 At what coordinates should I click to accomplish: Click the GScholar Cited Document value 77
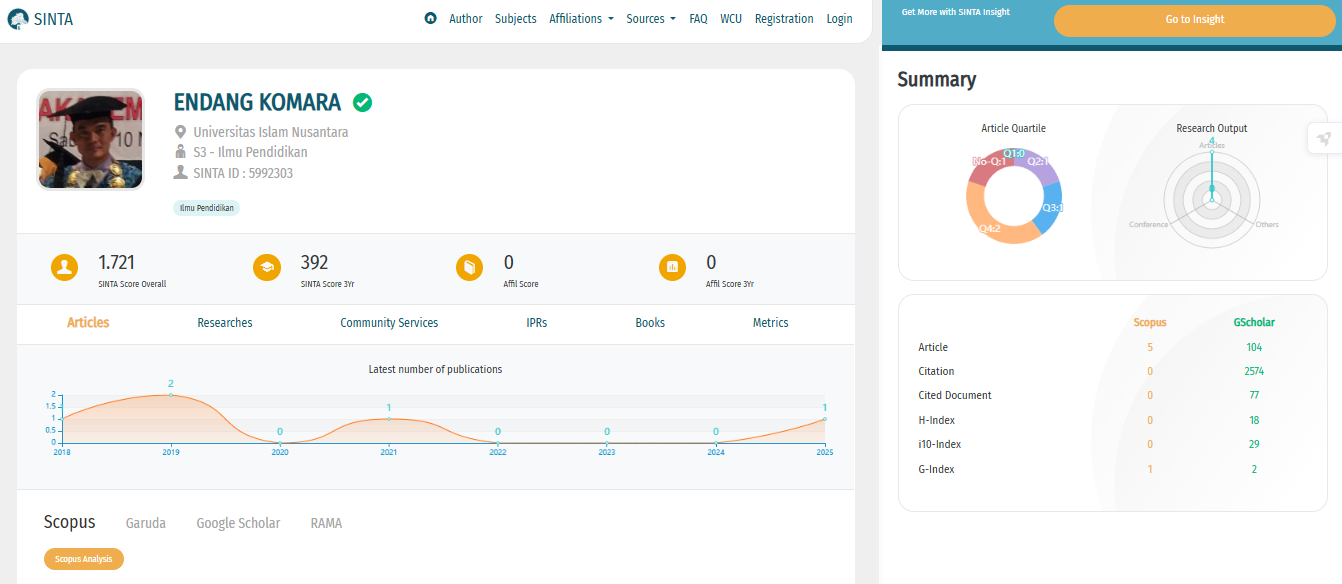pyautogui.click(x=1254, y=395)
